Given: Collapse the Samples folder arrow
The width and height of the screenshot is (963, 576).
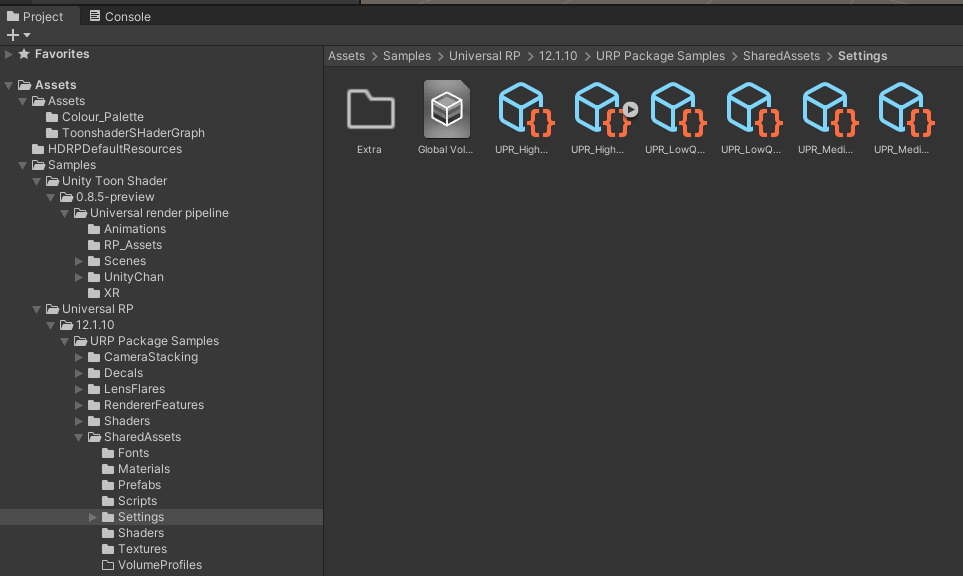Looking at the screenshot, I should 23,165.
